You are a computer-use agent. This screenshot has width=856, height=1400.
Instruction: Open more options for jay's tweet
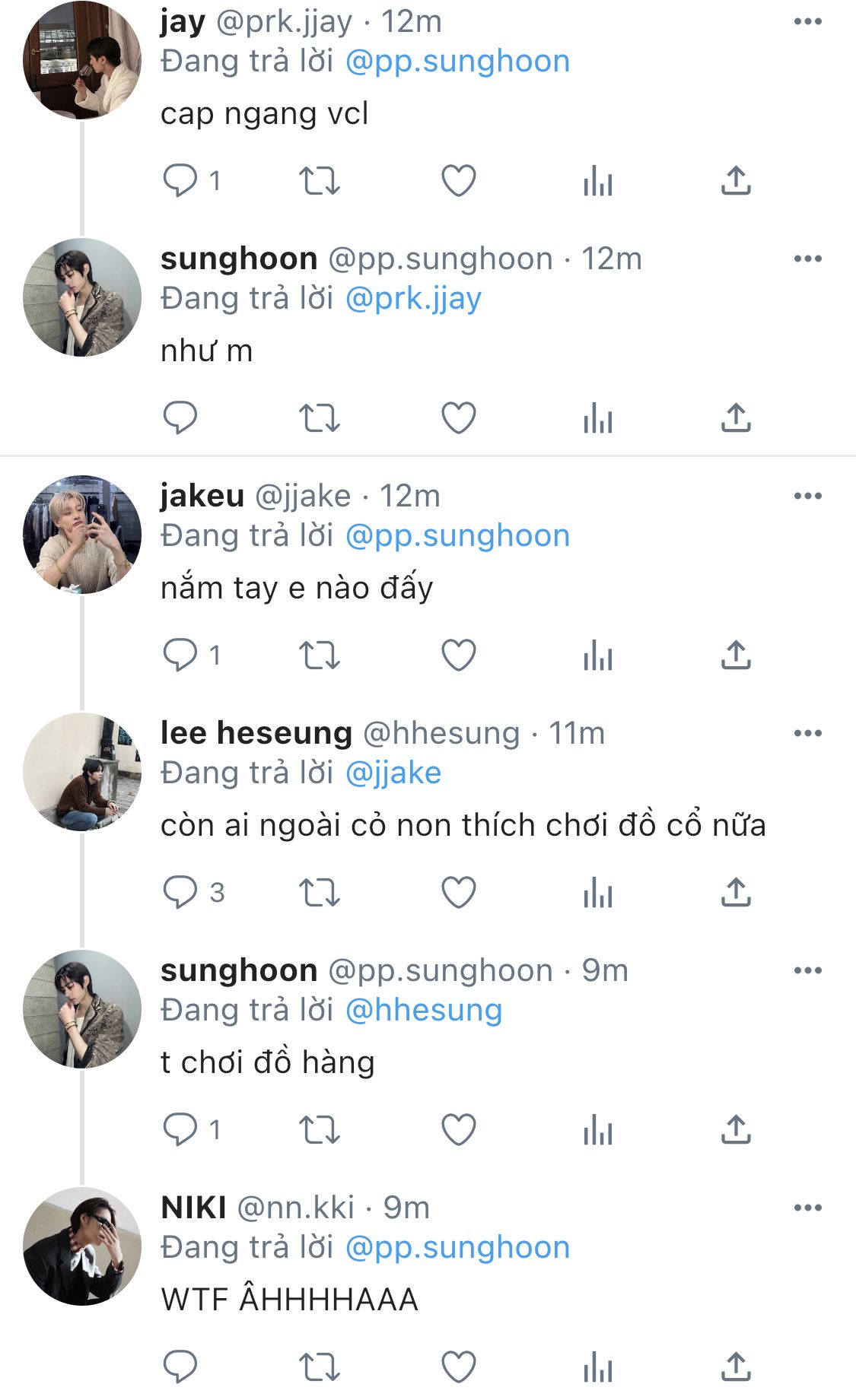point(807,21)
